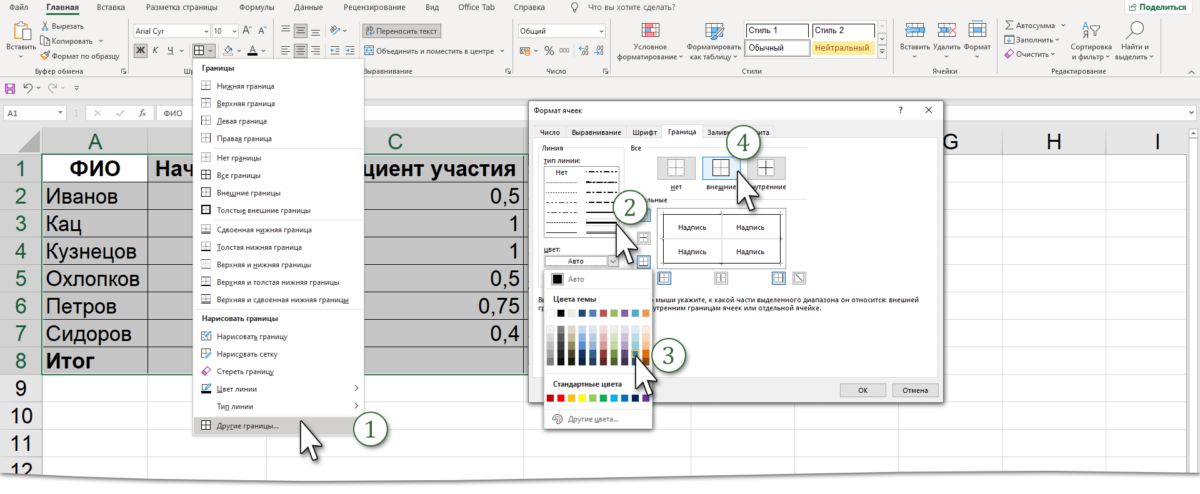Click the AutoSum sigma icon
Screen dimensions: 1200x494
(1009, 24)
